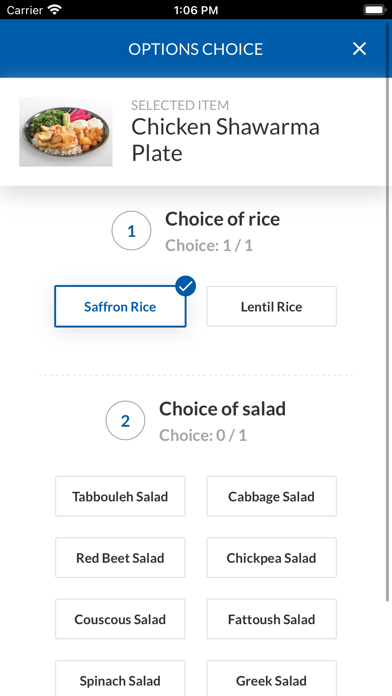Choose Lentil Rice option
The image size is (392, 696).
pos(271,306)
